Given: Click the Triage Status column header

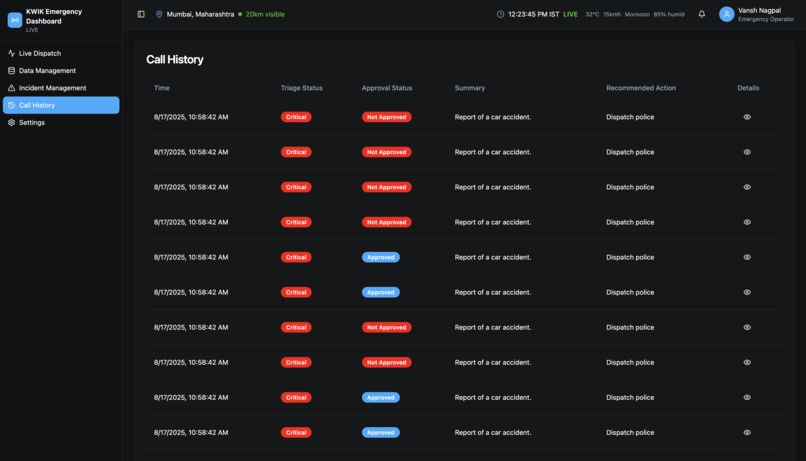Looking at the screenshot, I should [x=302, y=88].
